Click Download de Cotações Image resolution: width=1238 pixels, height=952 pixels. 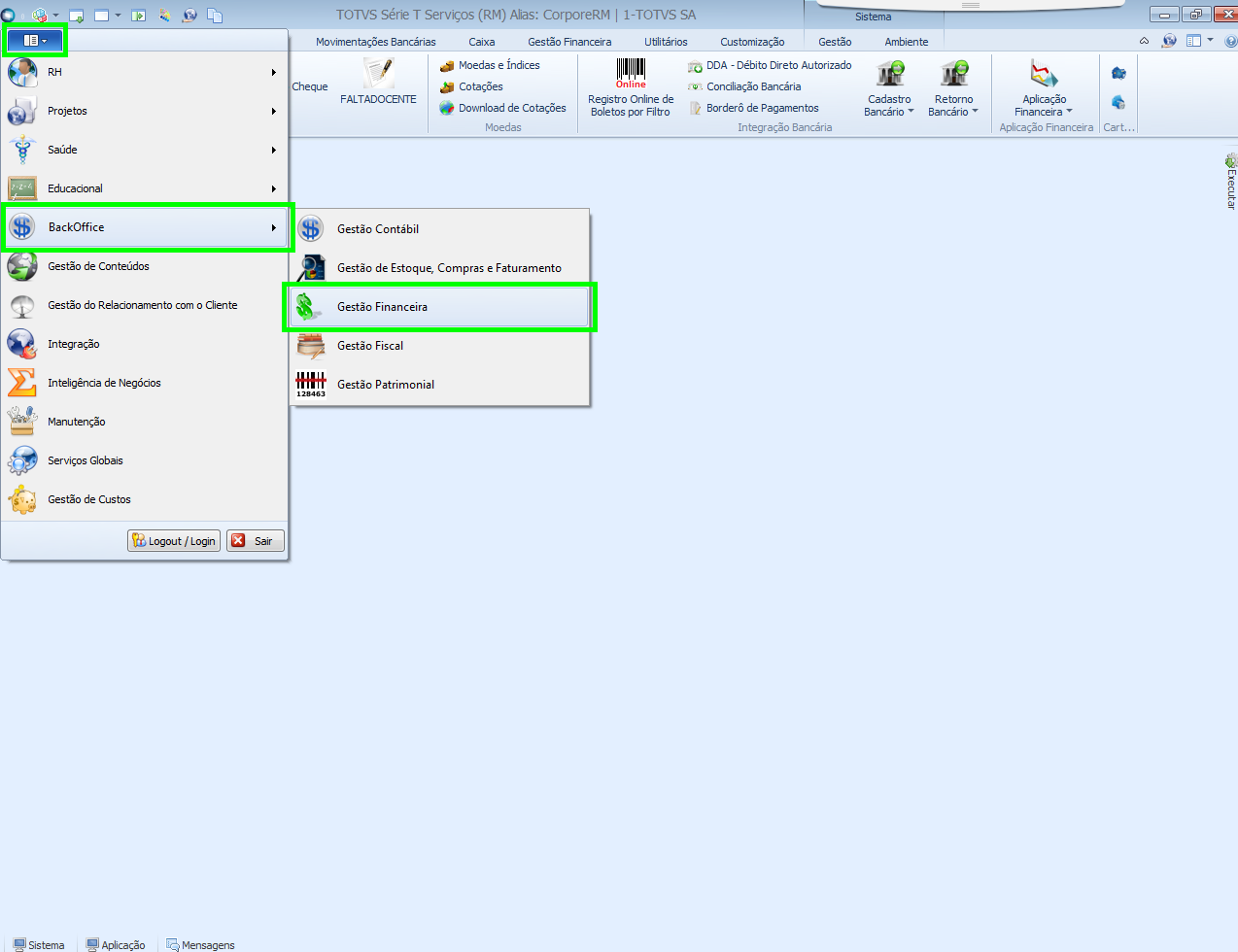[x=503, y=108]
